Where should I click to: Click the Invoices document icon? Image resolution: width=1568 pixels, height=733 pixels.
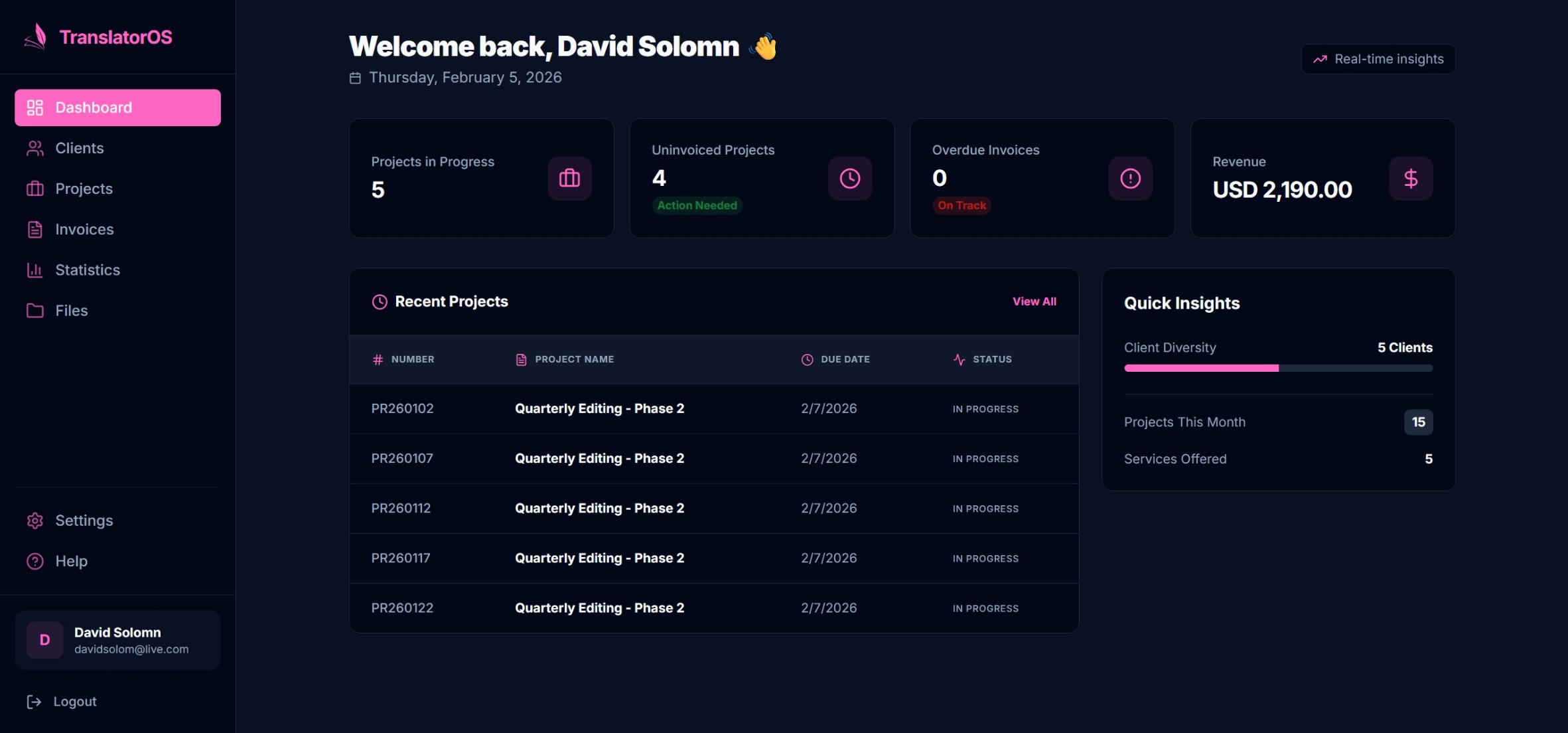tap(35, 229)
